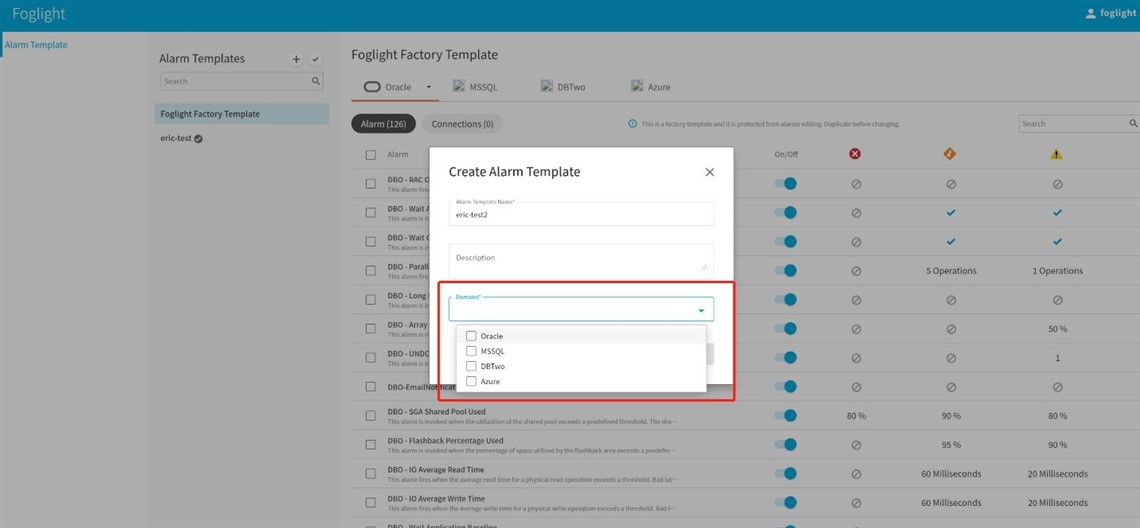Click the yellow warning severity column icon

coord(1056,153)
